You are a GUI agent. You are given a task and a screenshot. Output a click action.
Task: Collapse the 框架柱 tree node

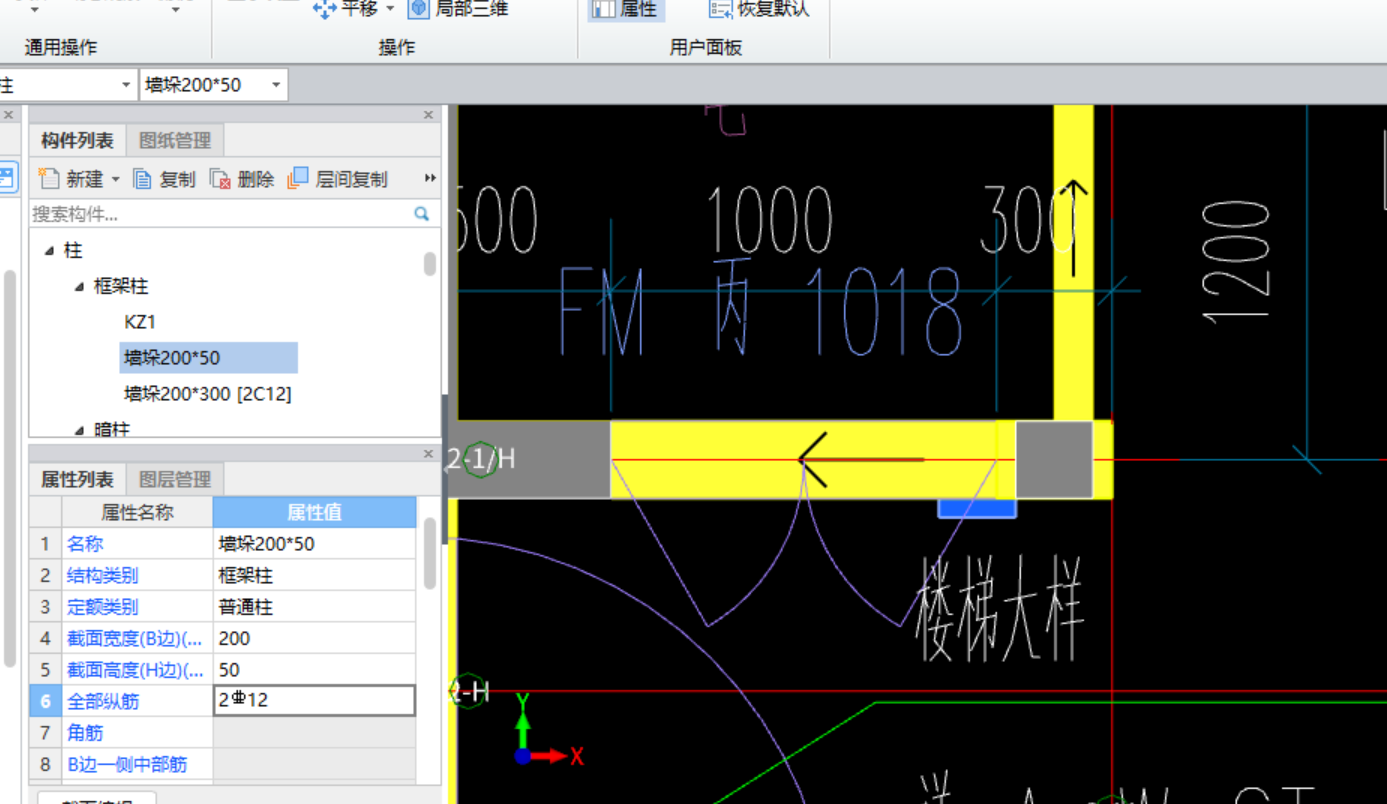[79, 287]
